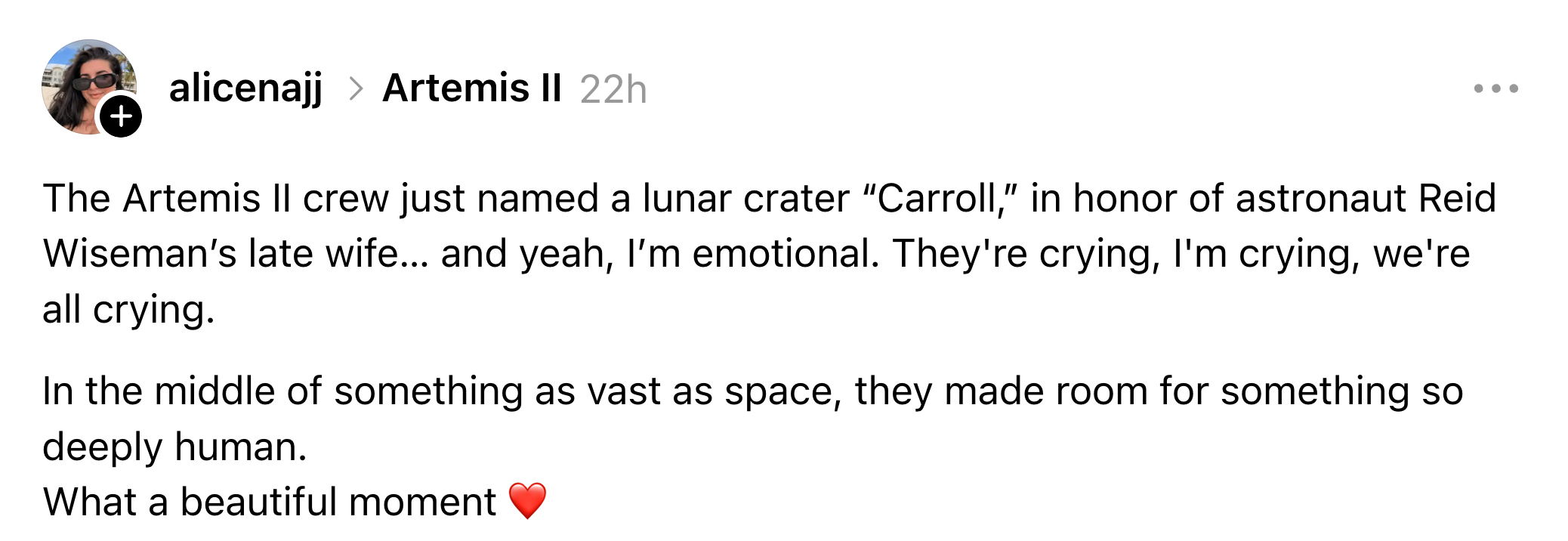Tap the follow plus badge on avatar
Viewport: 1568px width, 541px height.
(121, 116)
